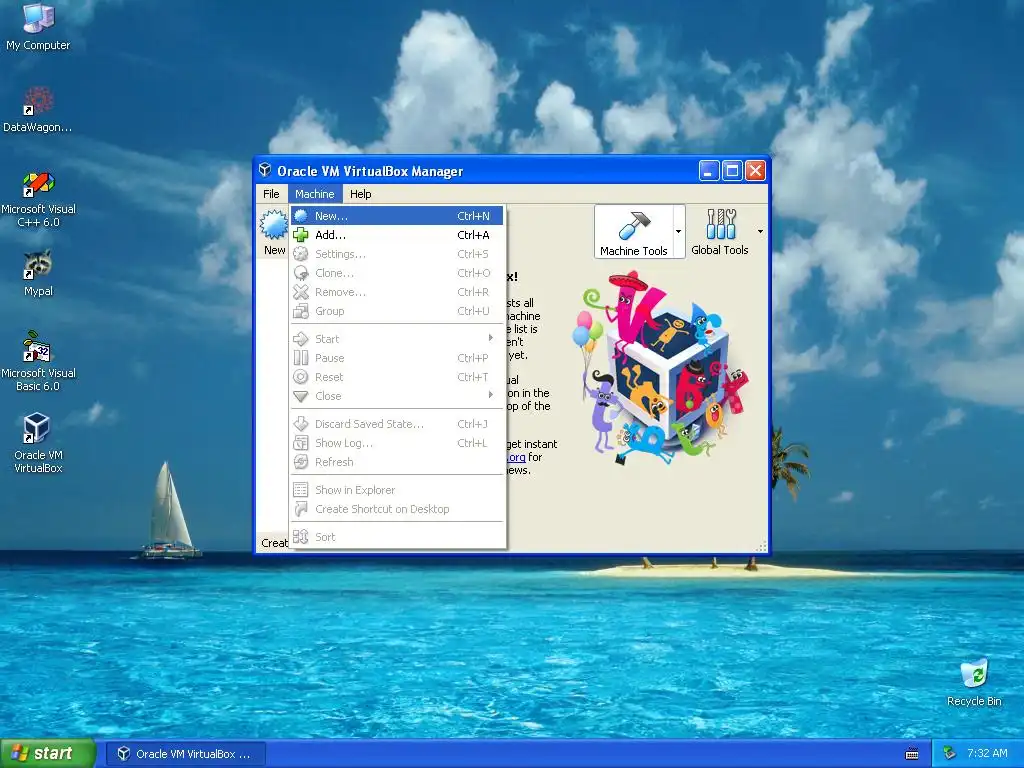Select the Recycle Bin icon

point(974,683)
